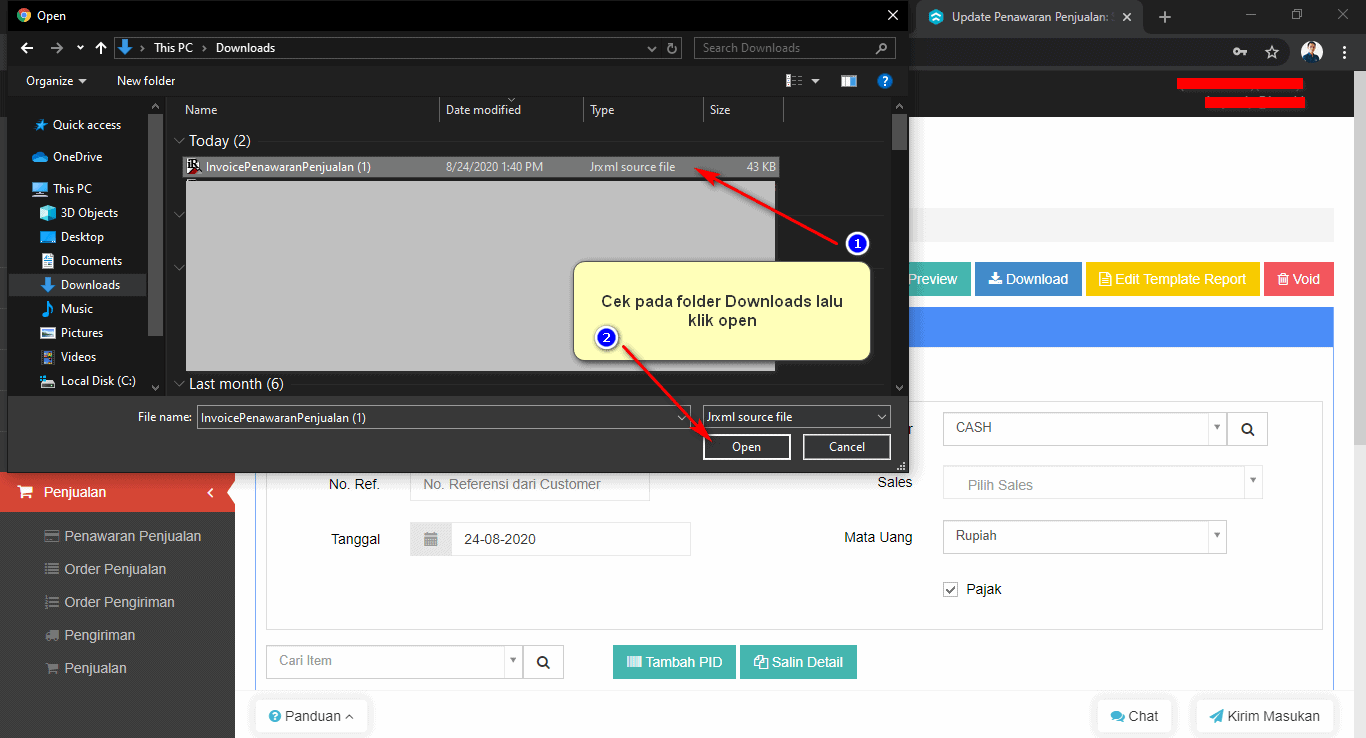Go up one folder level arrow
Image resolution: width=1366 pixels, height=738 pixels.
[x=101, y=48]
